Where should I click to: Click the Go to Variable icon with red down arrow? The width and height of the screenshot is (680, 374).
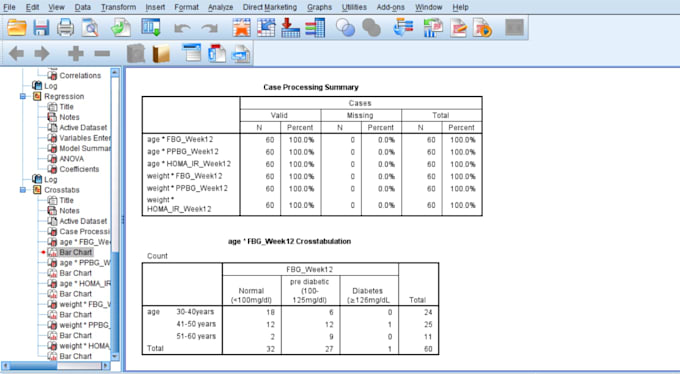290,28
